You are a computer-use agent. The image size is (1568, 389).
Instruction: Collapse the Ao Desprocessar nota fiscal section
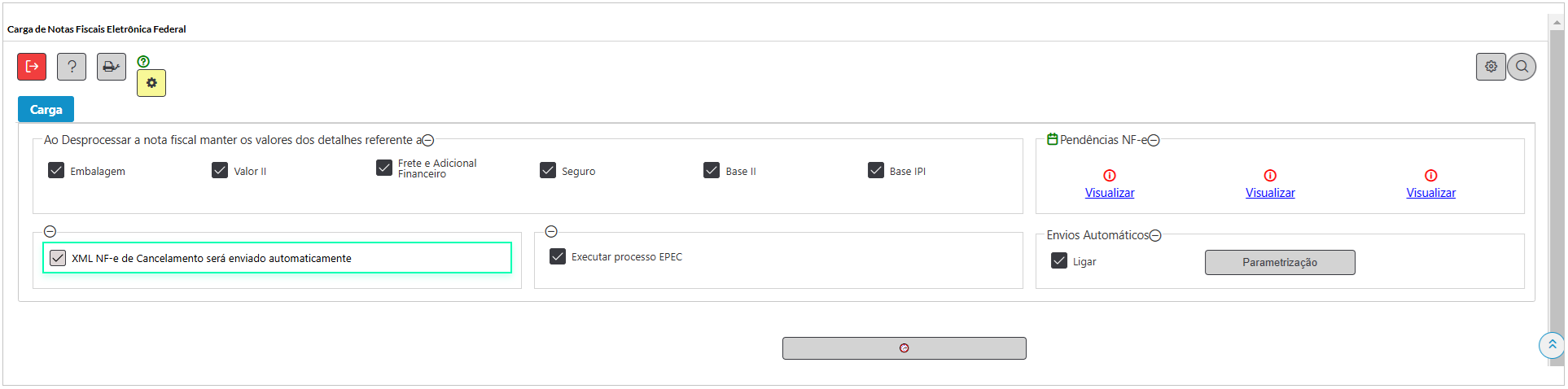pyautogui.click(x=428, y=141)
